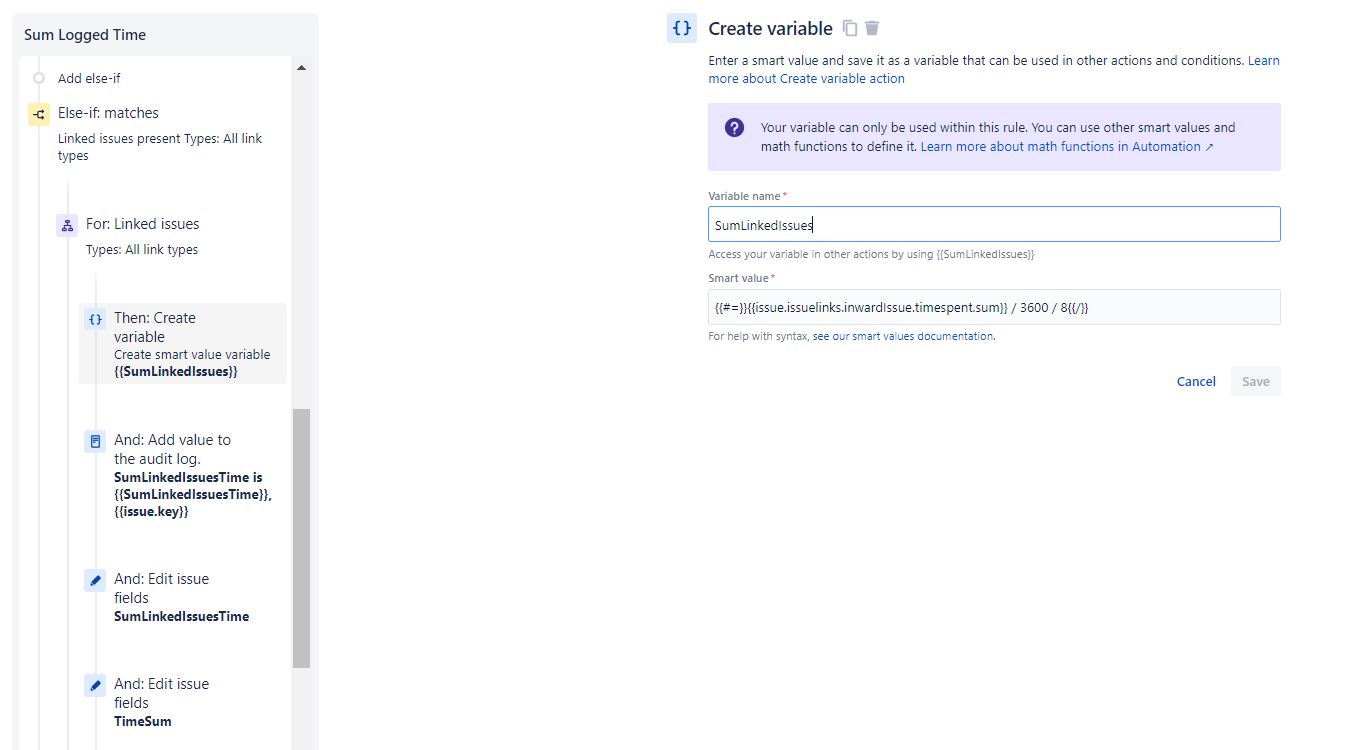The height and width of the screenshot is (750, 1351).
Task: Open Learn more about Create variable action link
Action: 994,69
